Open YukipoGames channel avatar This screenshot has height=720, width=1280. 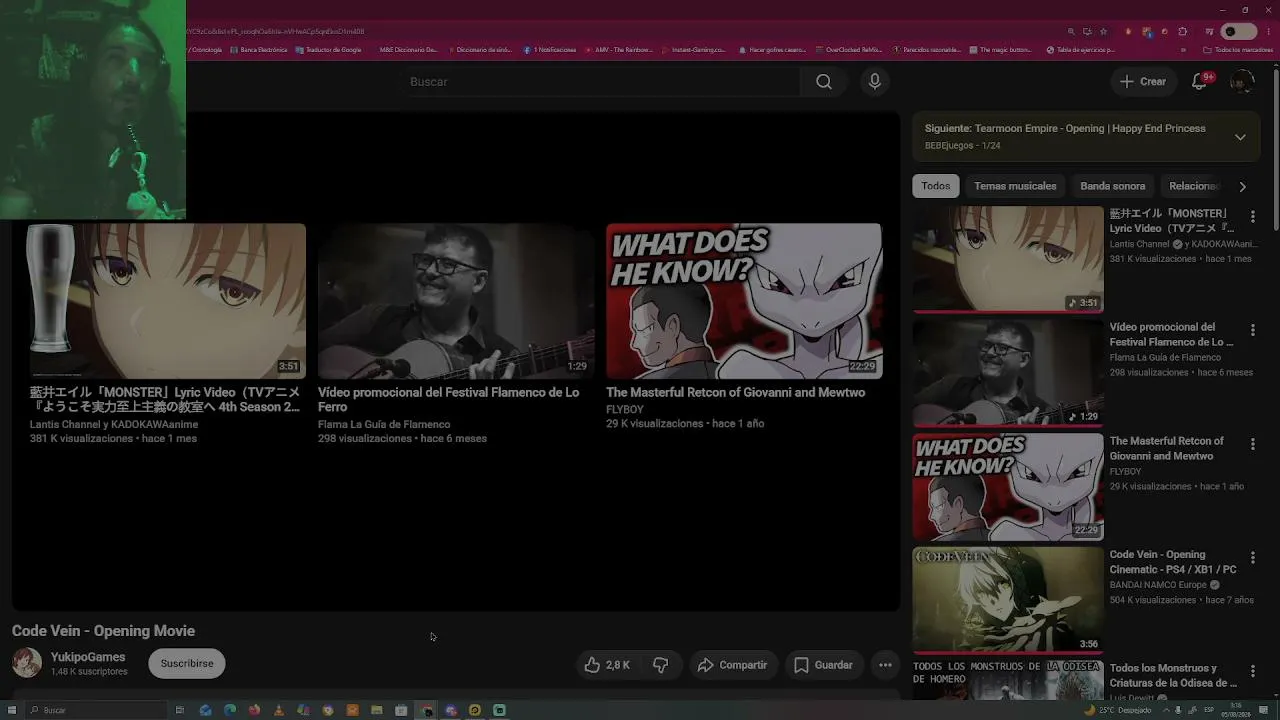[27, 663]
